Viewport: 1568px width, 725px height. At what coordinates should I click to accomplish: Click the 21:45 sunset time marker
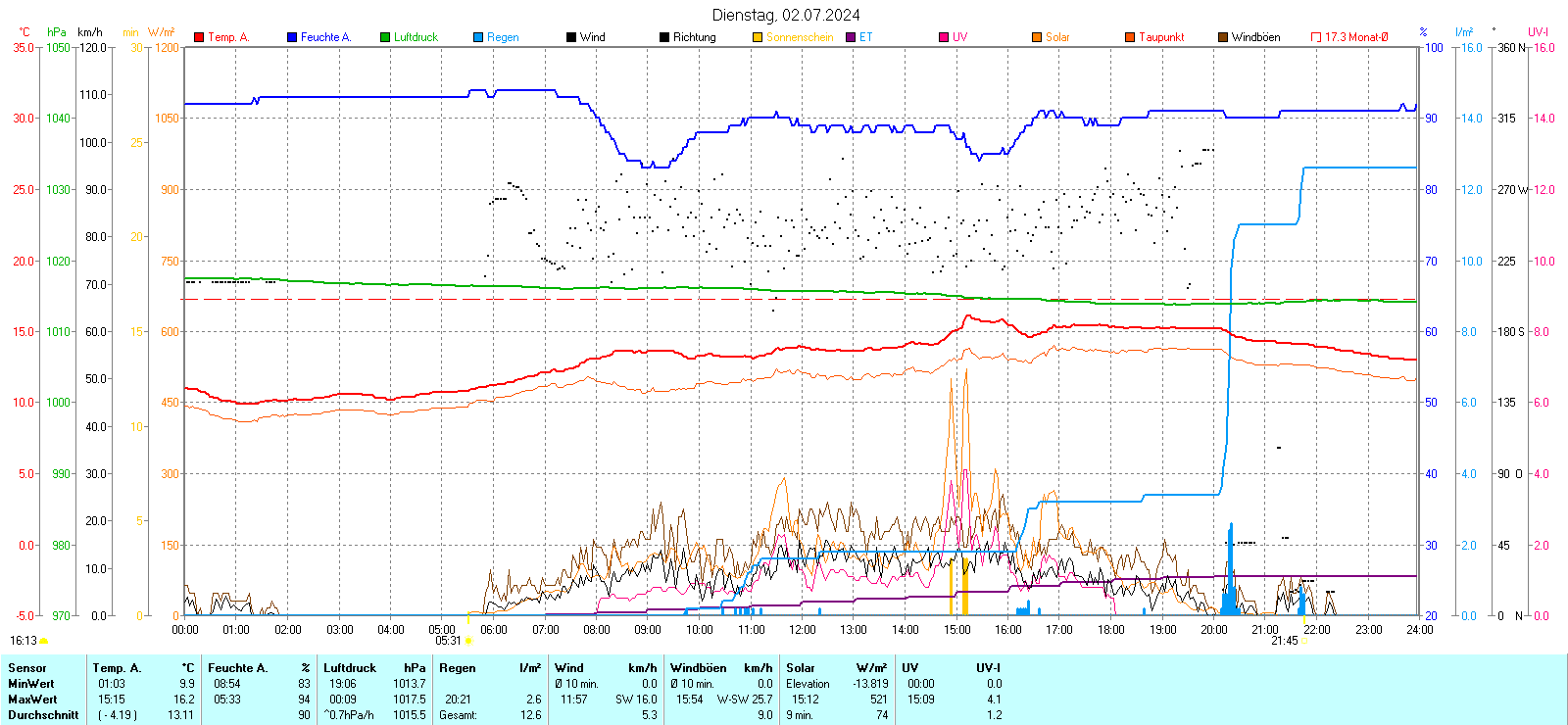point(1284,641)
